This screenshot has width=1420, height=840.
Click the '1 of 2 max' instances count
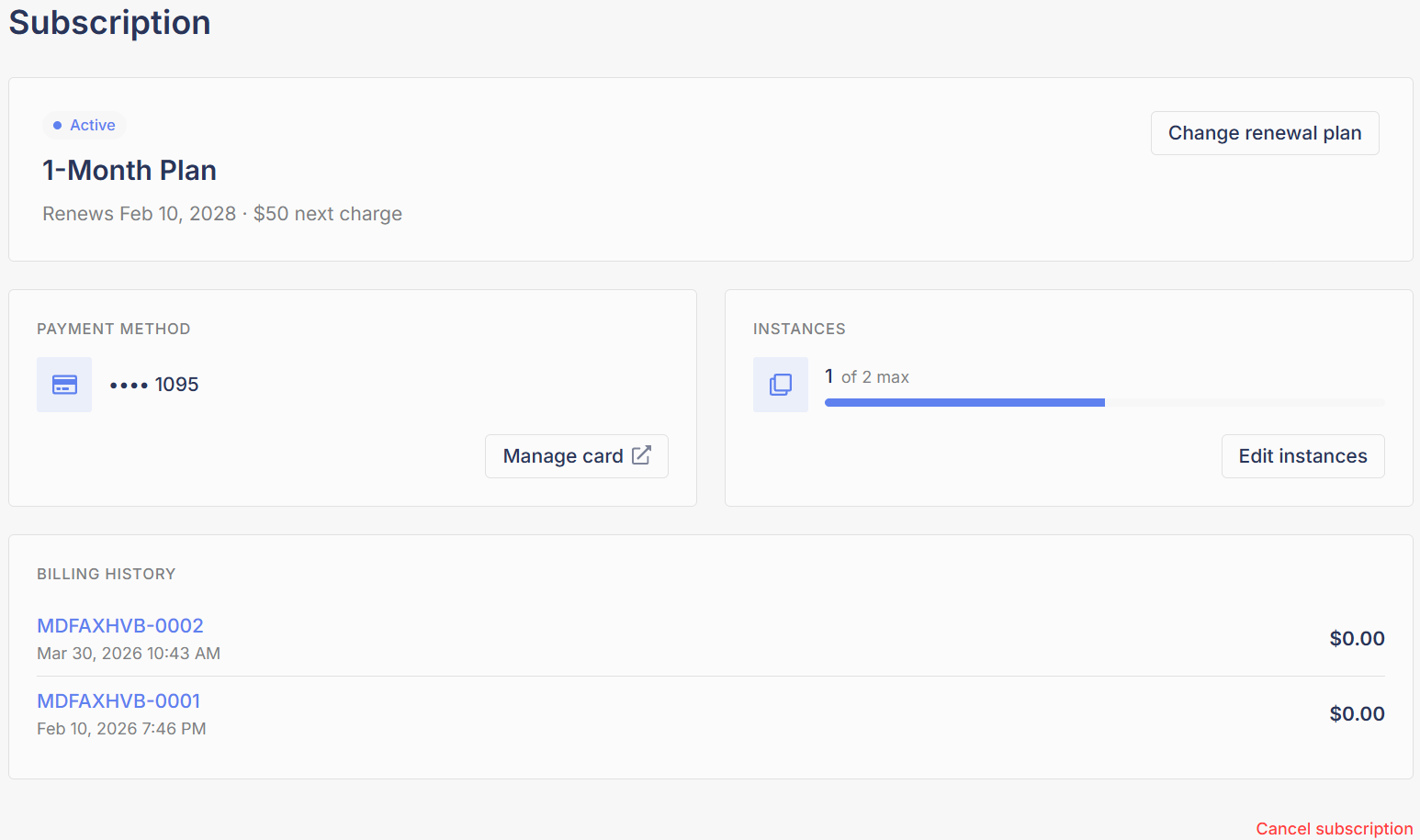tap(867, 376)
